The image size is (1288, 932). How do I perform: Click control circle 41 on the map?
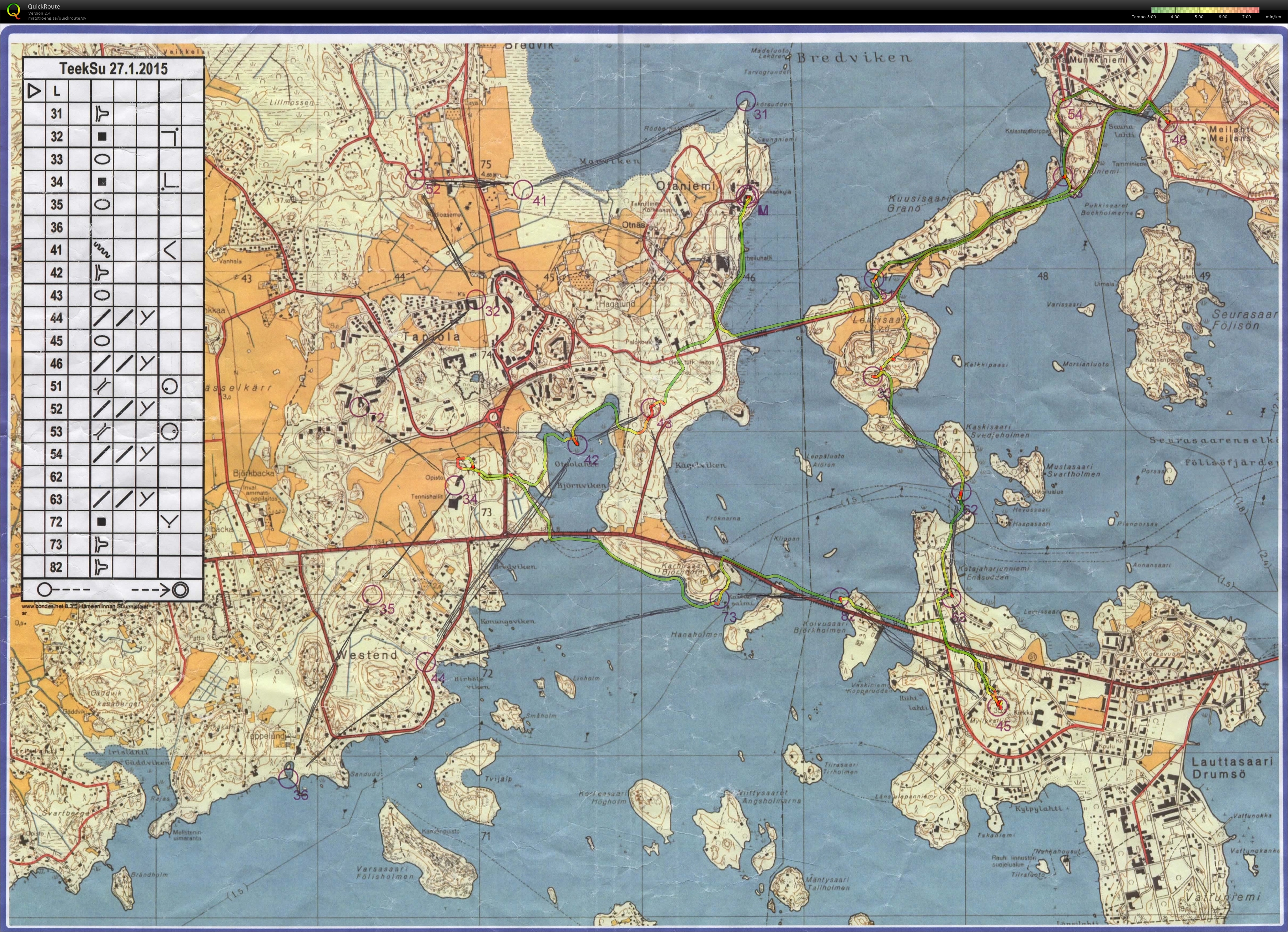click(x=523, y=190)
